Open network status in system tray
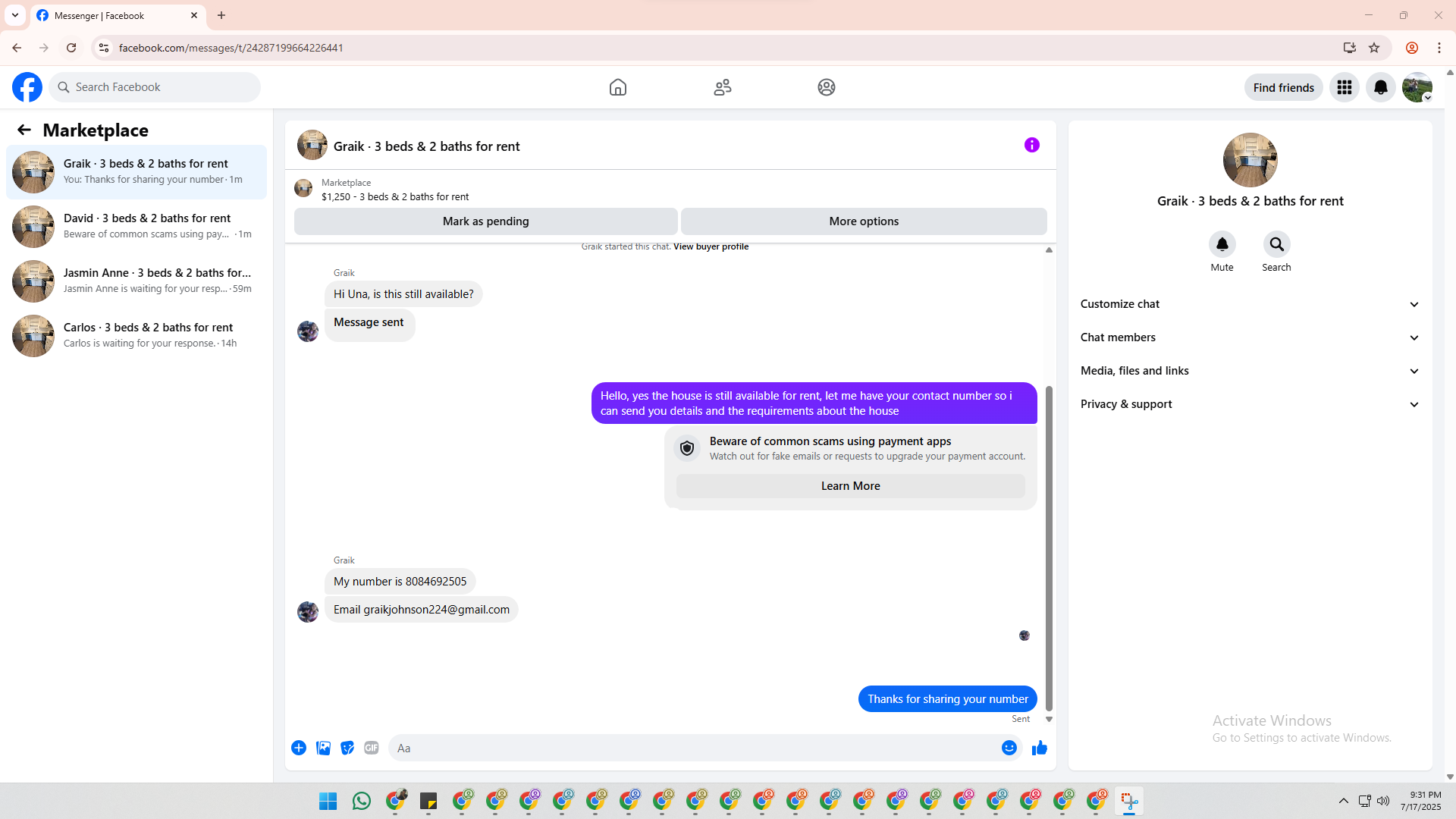Screen dimensions: 1456x819 pyautogui.click(x=1364, y=801)
